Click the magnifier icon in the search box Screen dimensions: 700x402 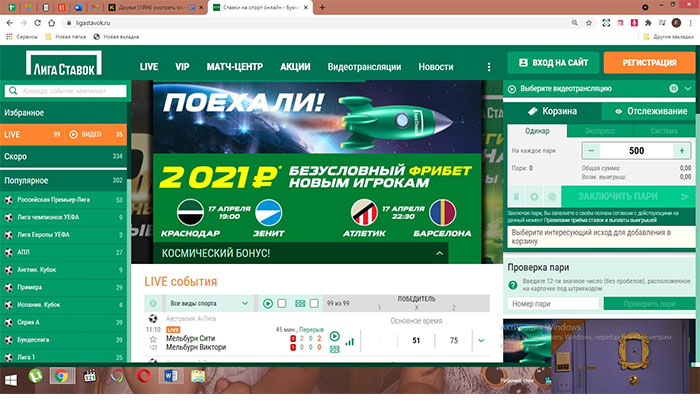coord(13,91)
